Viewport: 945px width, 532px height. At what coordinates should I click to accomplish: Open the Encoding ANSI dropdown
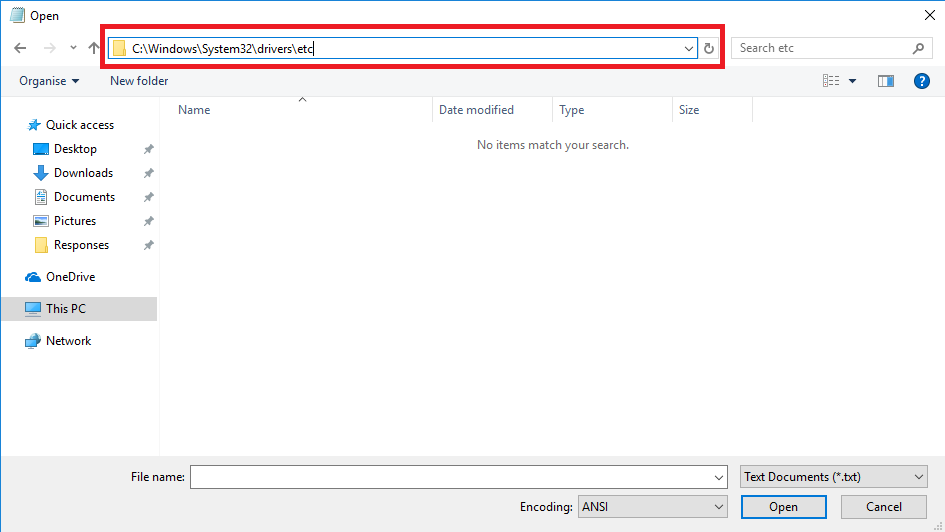point(653,507)
